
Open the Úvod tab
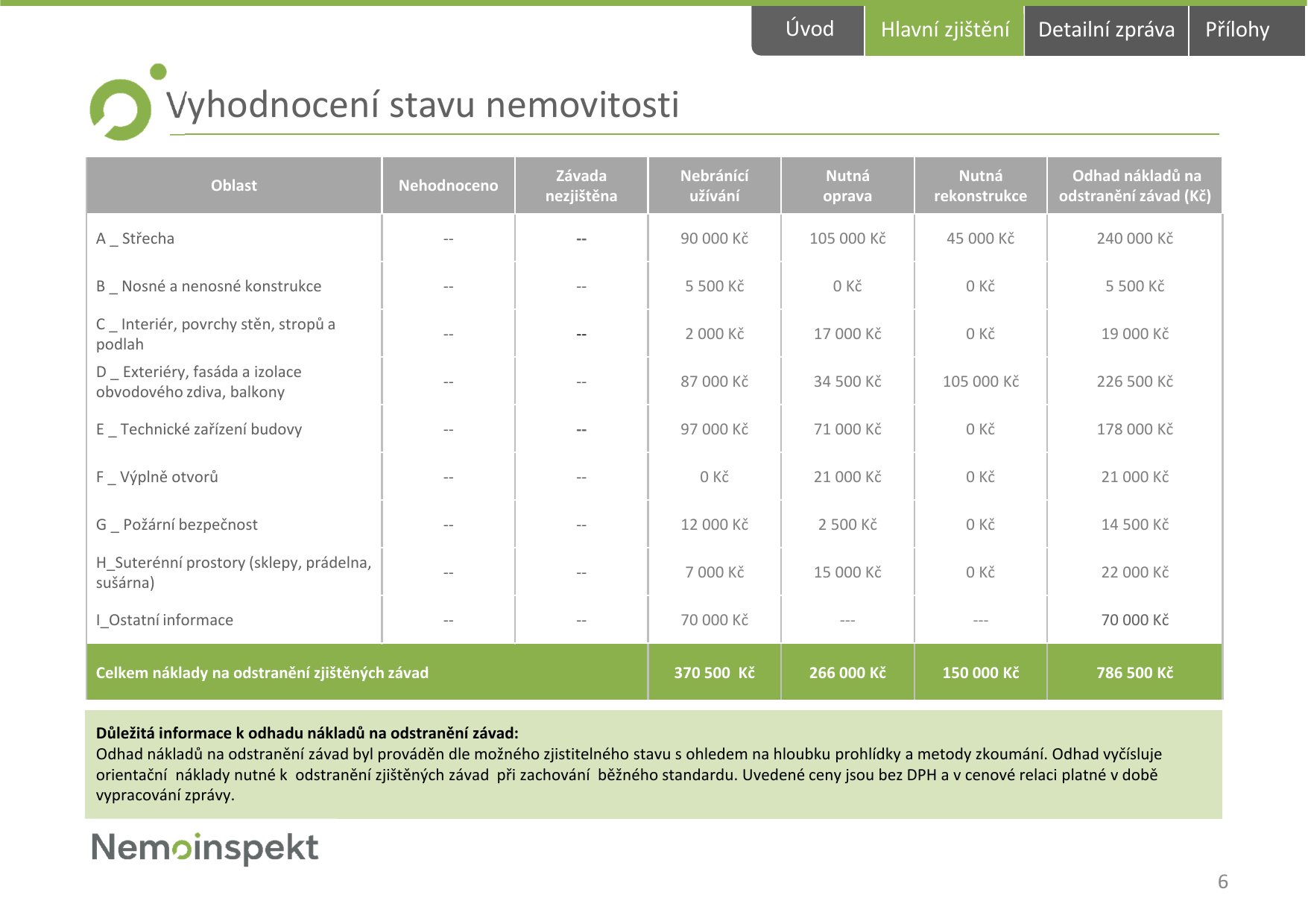click(x=809, y=30)
